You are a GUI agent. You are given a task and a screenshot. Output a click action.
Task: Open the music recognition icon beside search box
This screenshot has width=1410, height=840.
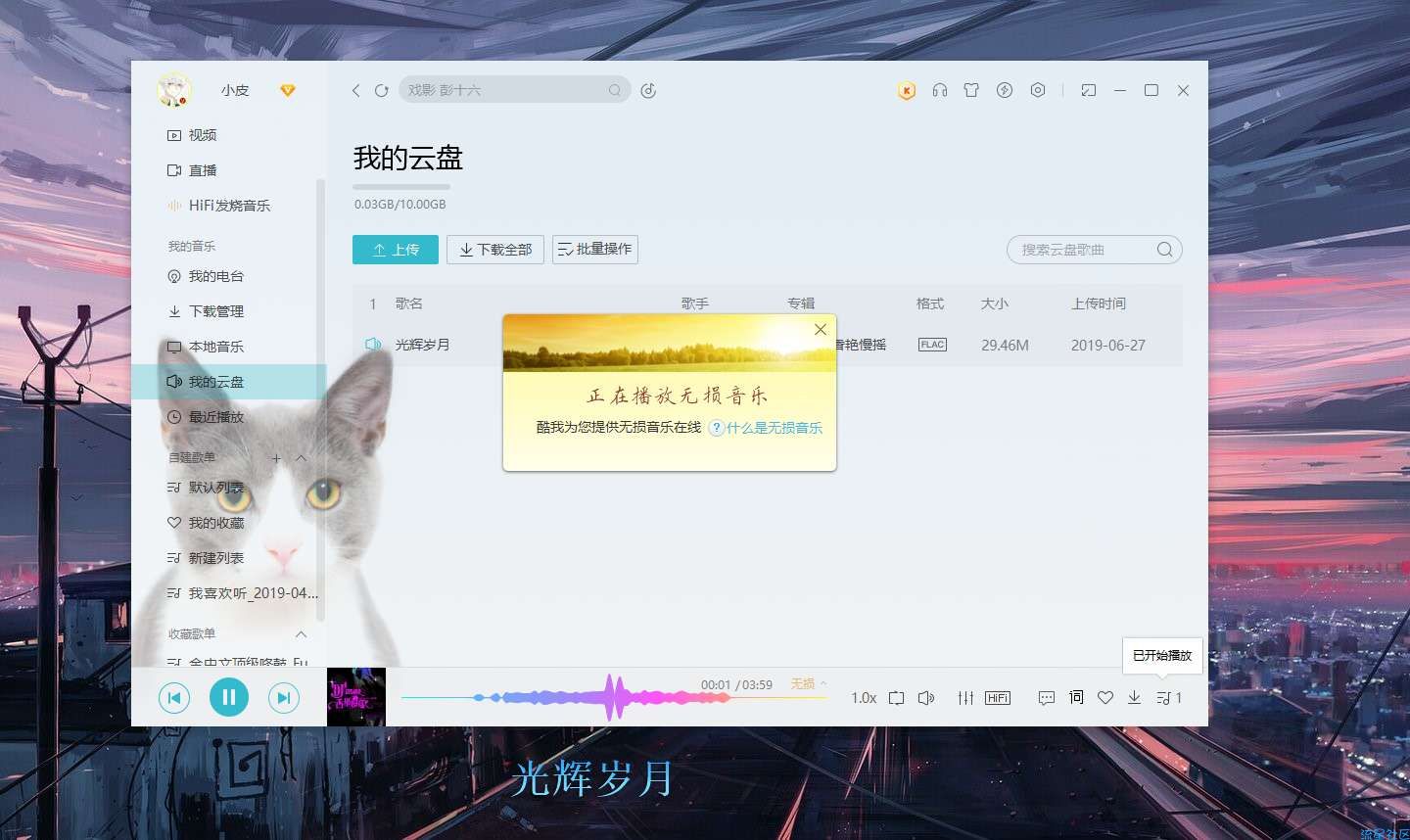648,90
